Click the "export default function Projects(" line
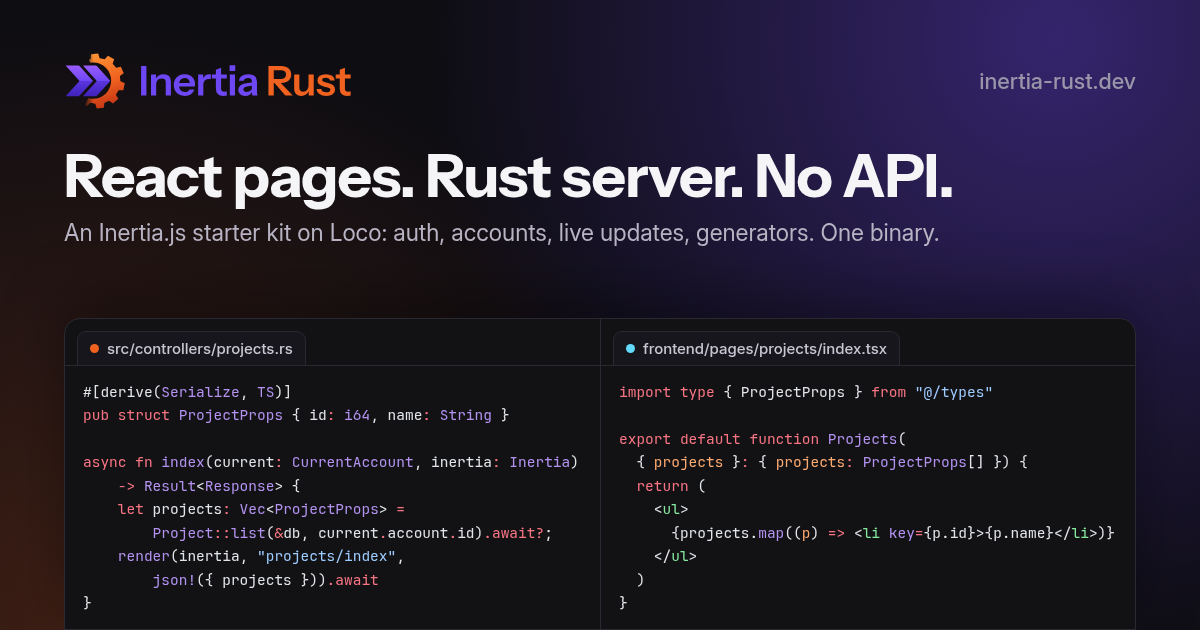This screenshot has height=630, width=1200. (x=762, y=439)
